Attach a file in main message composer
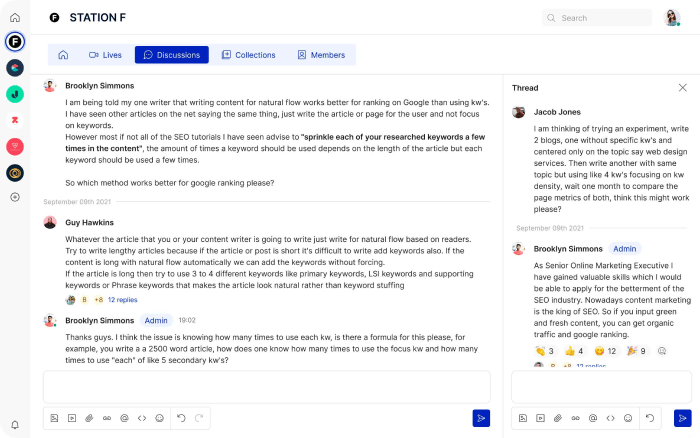 tap(89, 418)
